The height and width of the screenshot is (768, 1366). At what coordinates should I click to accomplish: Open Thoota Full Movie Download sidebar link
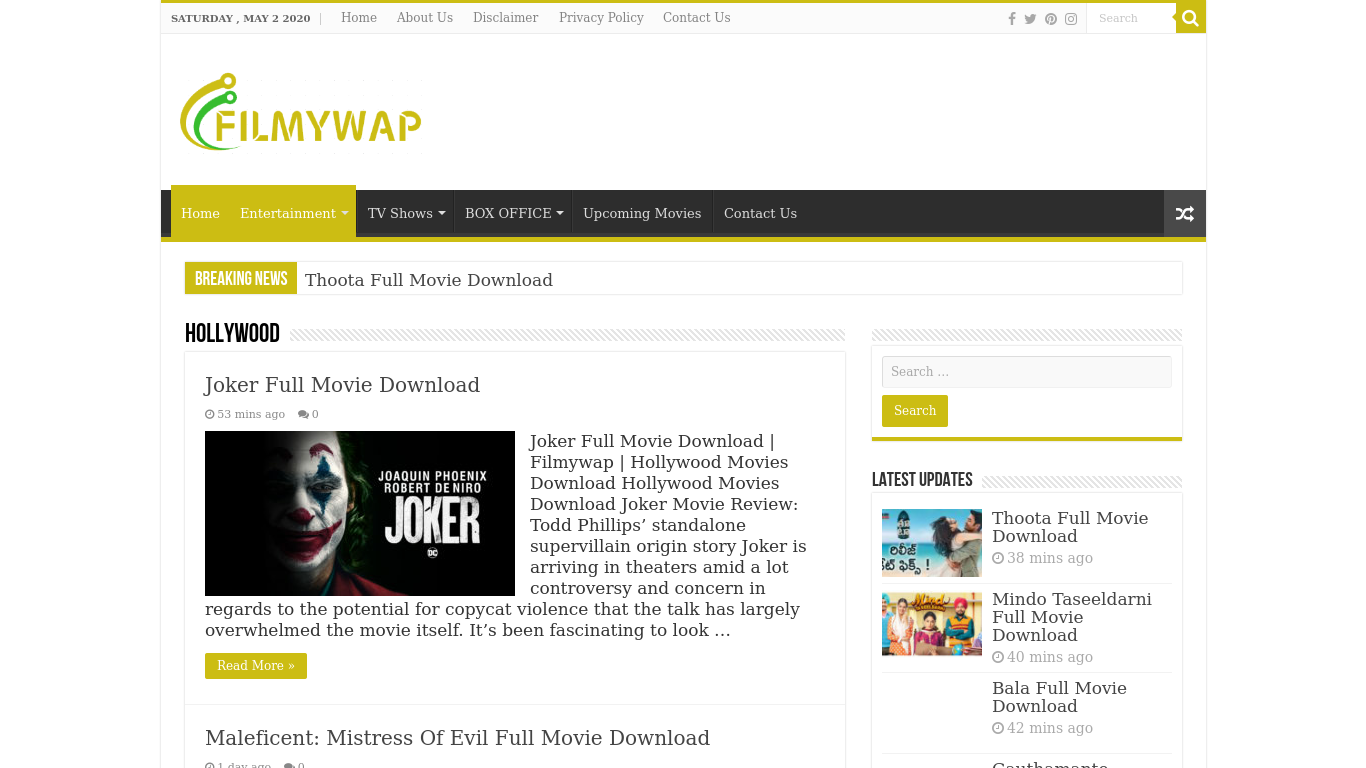(1070, 527)
